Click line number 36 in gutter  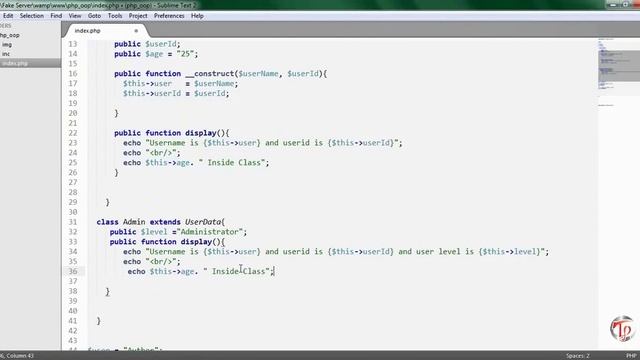pyautogui.click(x=73, y=271)
